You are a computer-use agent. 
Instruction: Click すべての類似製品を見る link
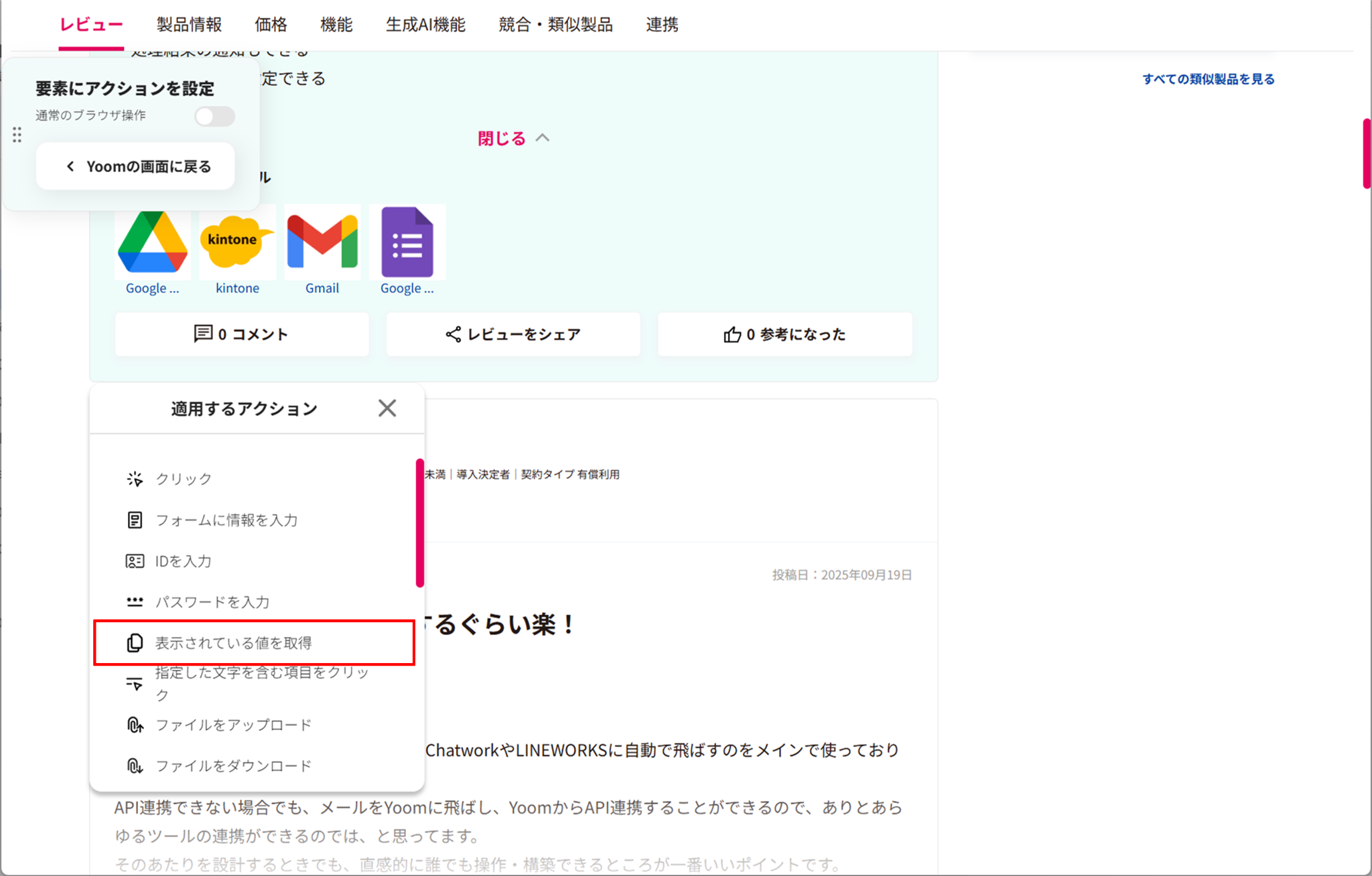(1208, 79)
